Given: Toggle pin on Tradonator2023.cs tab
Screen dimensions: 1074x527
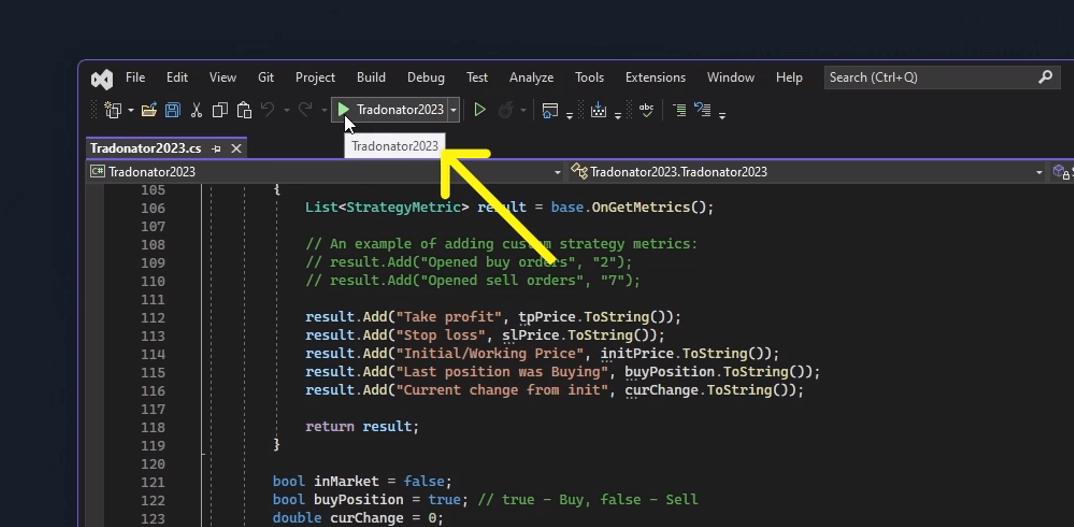Looking at the screenshot, I should coord(216,149).
